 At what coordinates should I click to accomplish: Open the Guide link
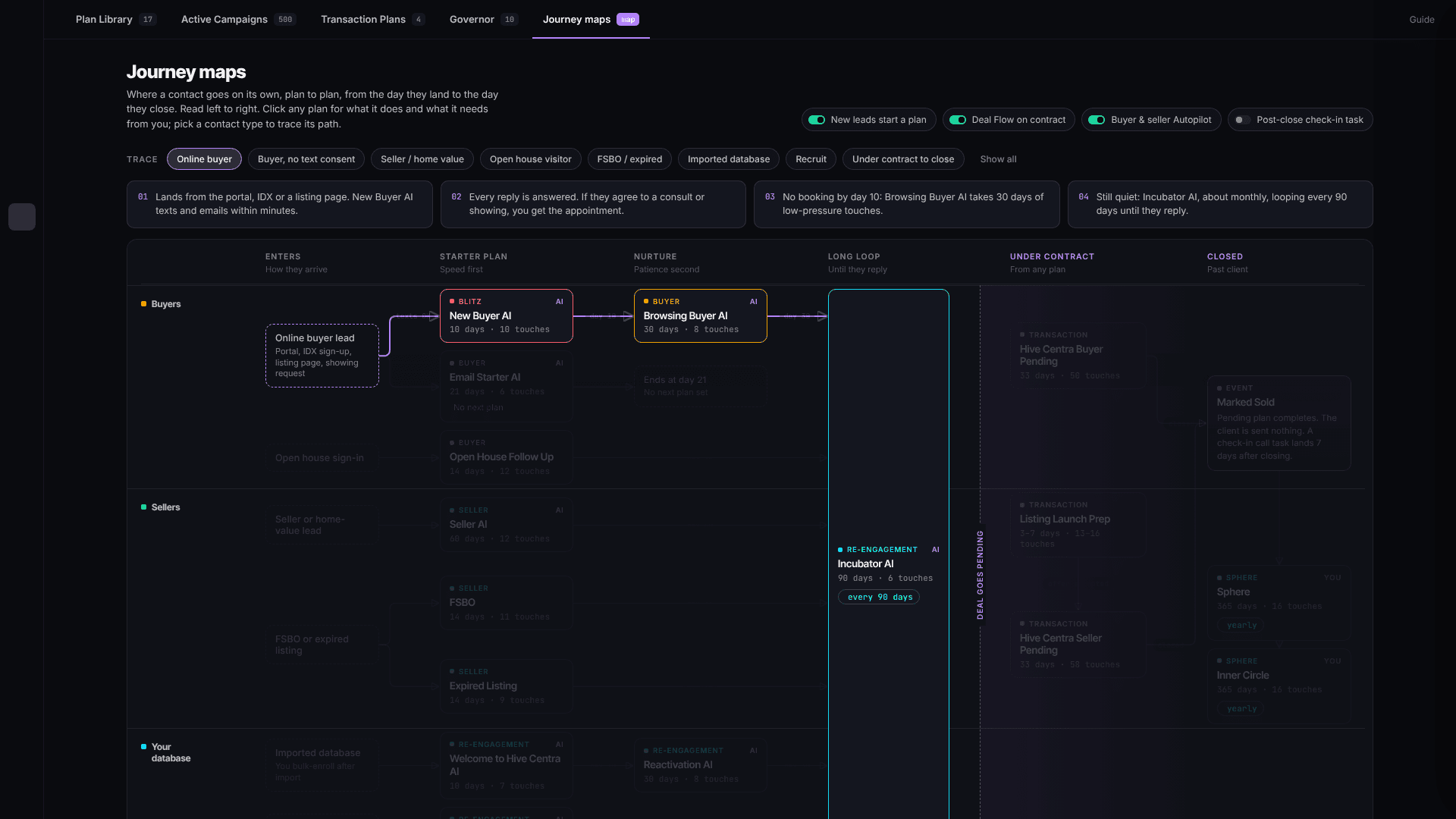click(1422, 20)
